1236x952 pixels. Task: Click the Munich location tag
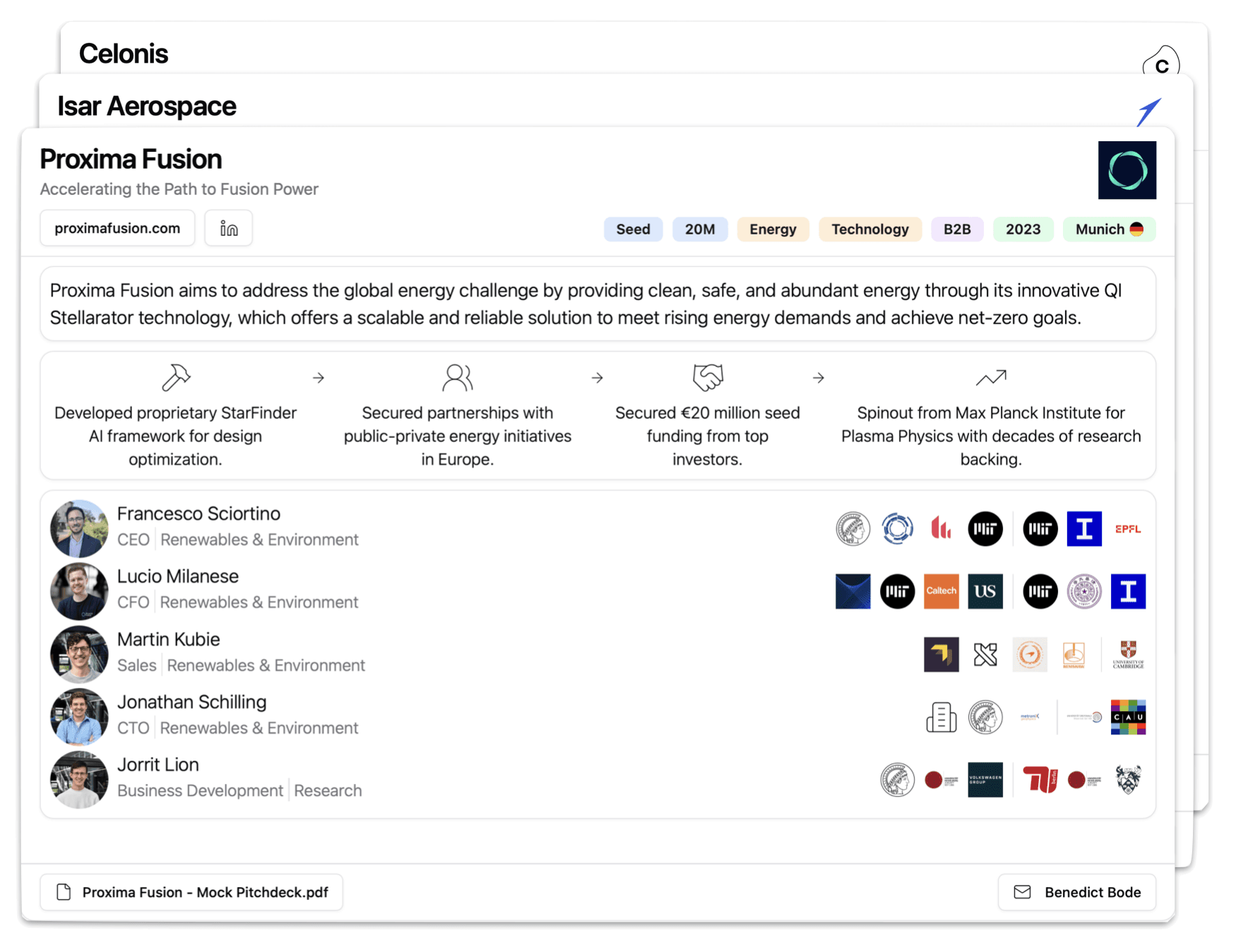(1109, 230)
